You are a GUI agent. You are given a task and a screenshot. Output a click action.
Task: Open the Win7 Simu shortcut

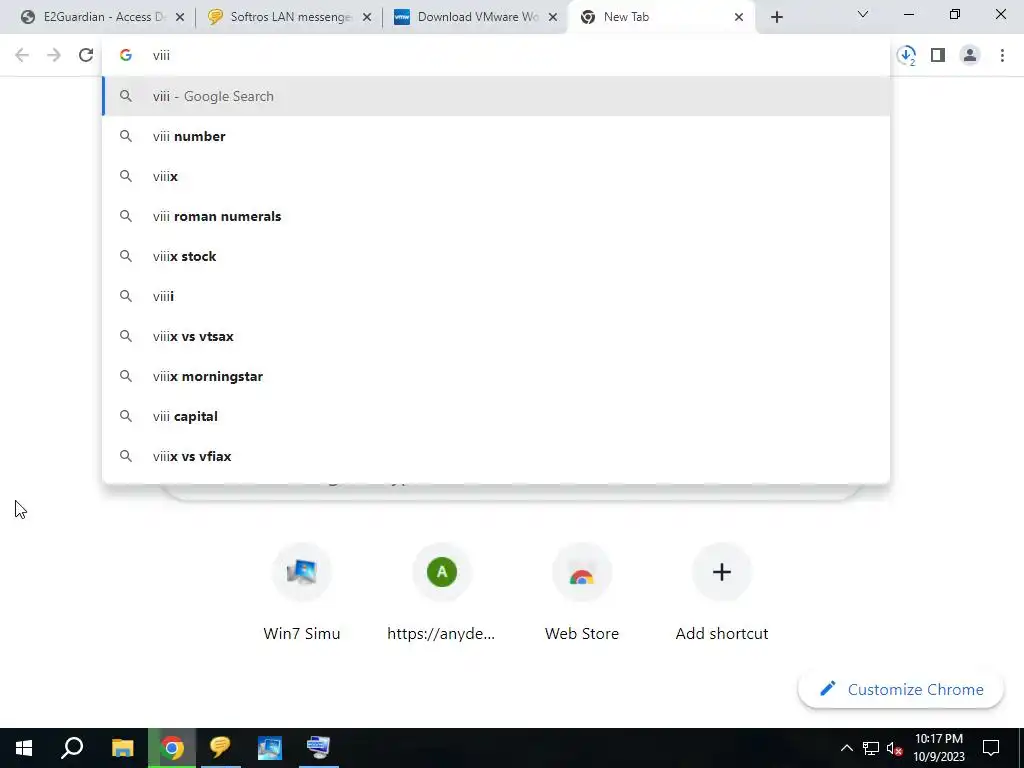coord(302,593)
